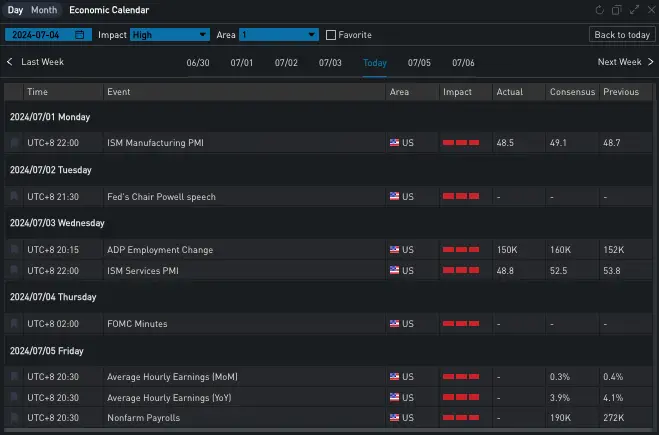Click the 2024-07-04 date input field
Screen dimensions: 659x435
(40, 35)
